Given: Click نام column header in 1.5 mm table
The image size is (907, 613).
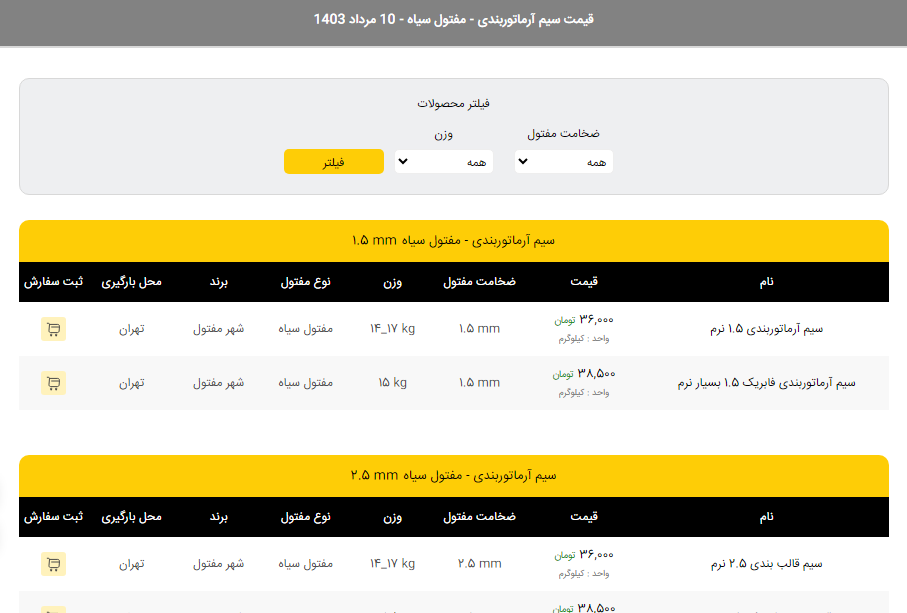Looking at the screenshot, I should (766, 282).
